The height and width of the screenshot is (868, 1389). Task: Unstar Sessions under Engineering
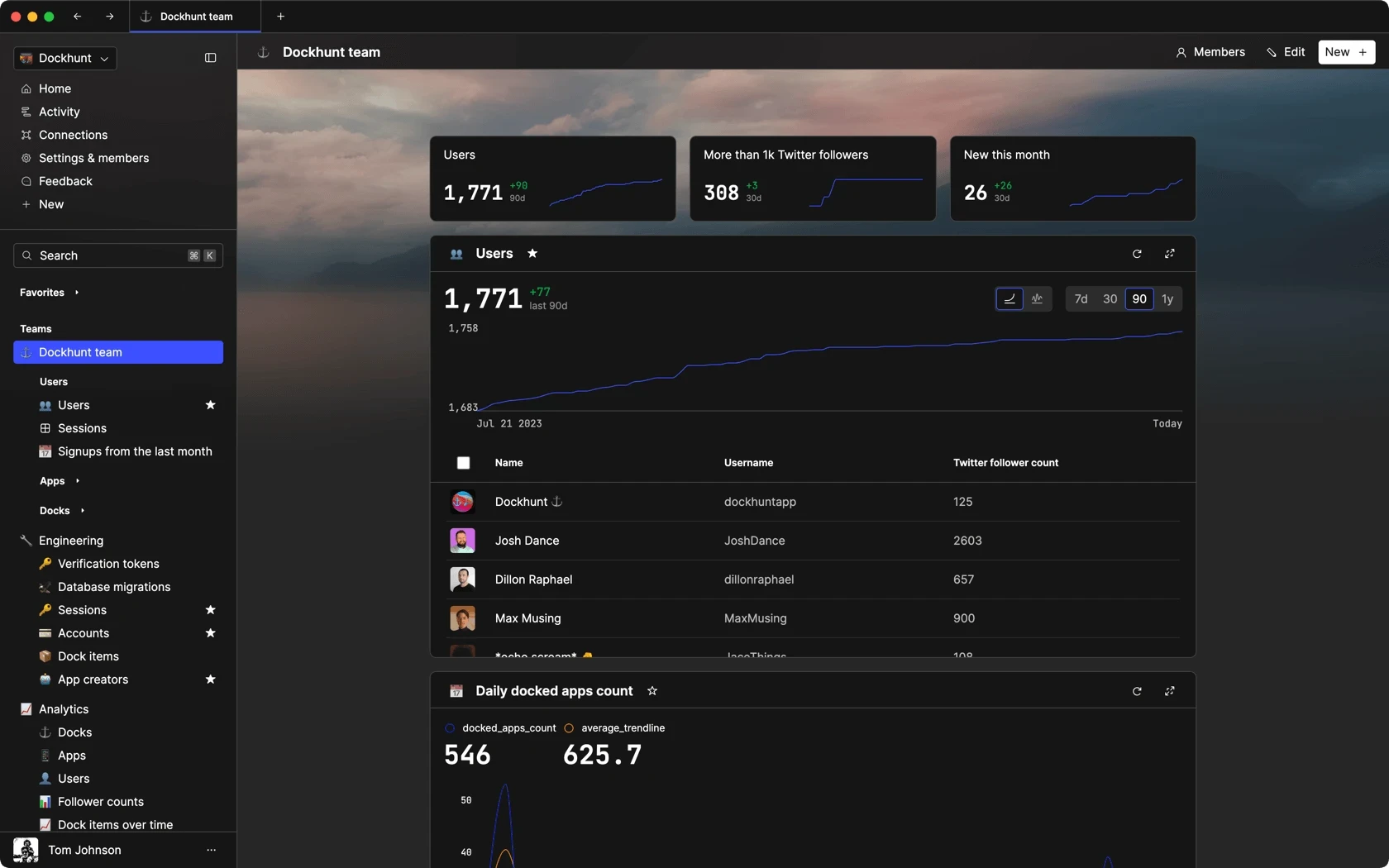coord(210,610)
